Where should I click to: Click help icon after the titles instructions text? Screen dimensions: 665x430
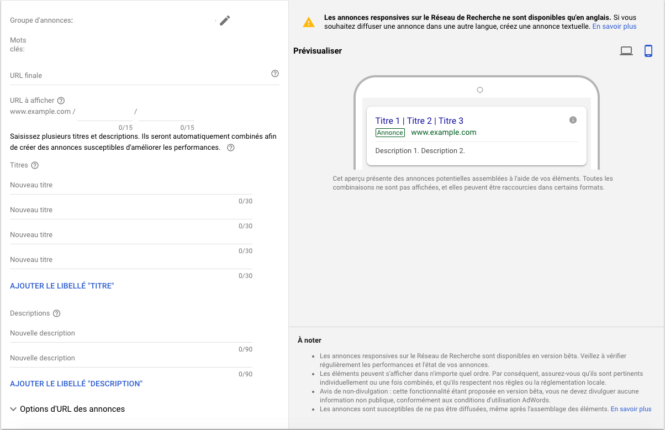[231, 148]
